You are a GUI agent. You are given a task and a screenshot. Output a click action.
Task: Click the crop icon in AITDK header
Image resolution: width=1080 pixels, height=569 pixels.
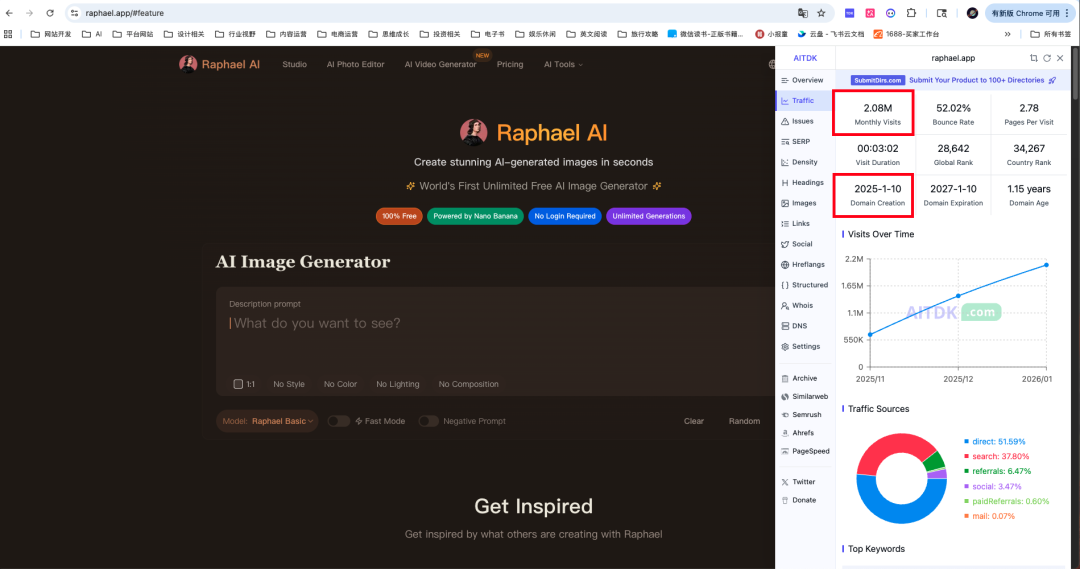click(x=1034, y=59)
